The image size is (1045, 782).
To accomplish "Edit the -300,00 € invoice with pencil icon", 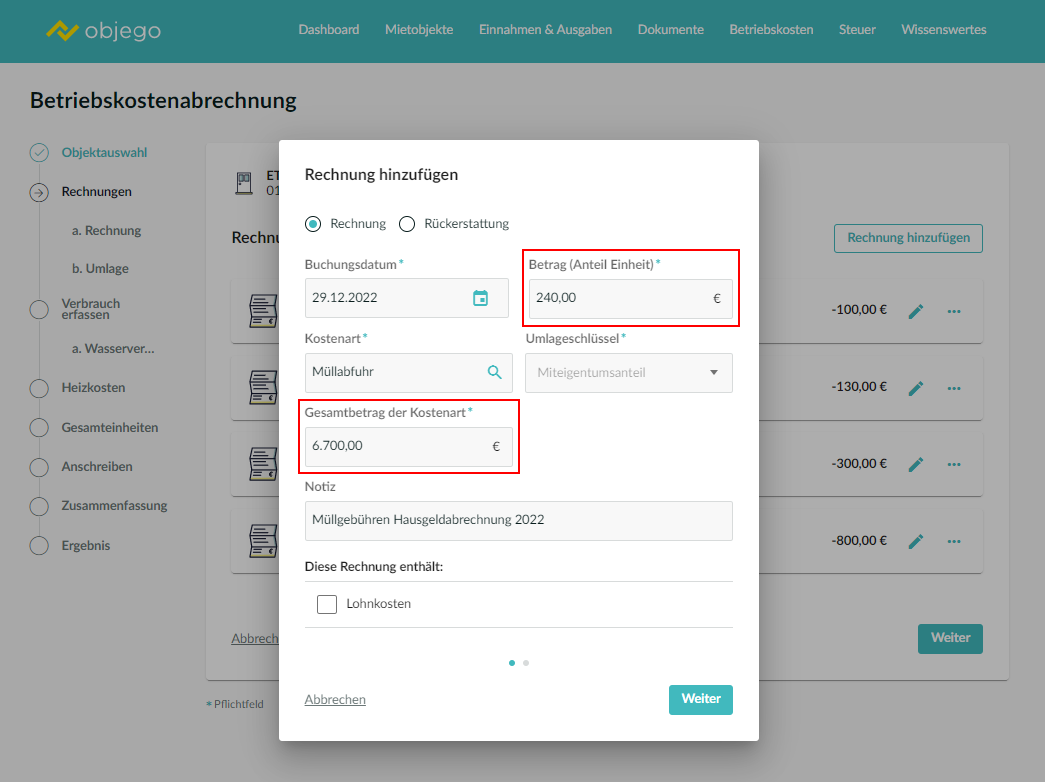I will 915,465.
